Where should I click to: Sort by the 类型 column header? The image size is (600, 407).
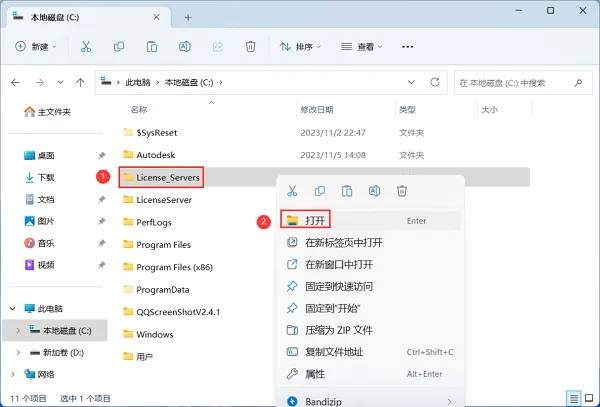tap(407, 110)
